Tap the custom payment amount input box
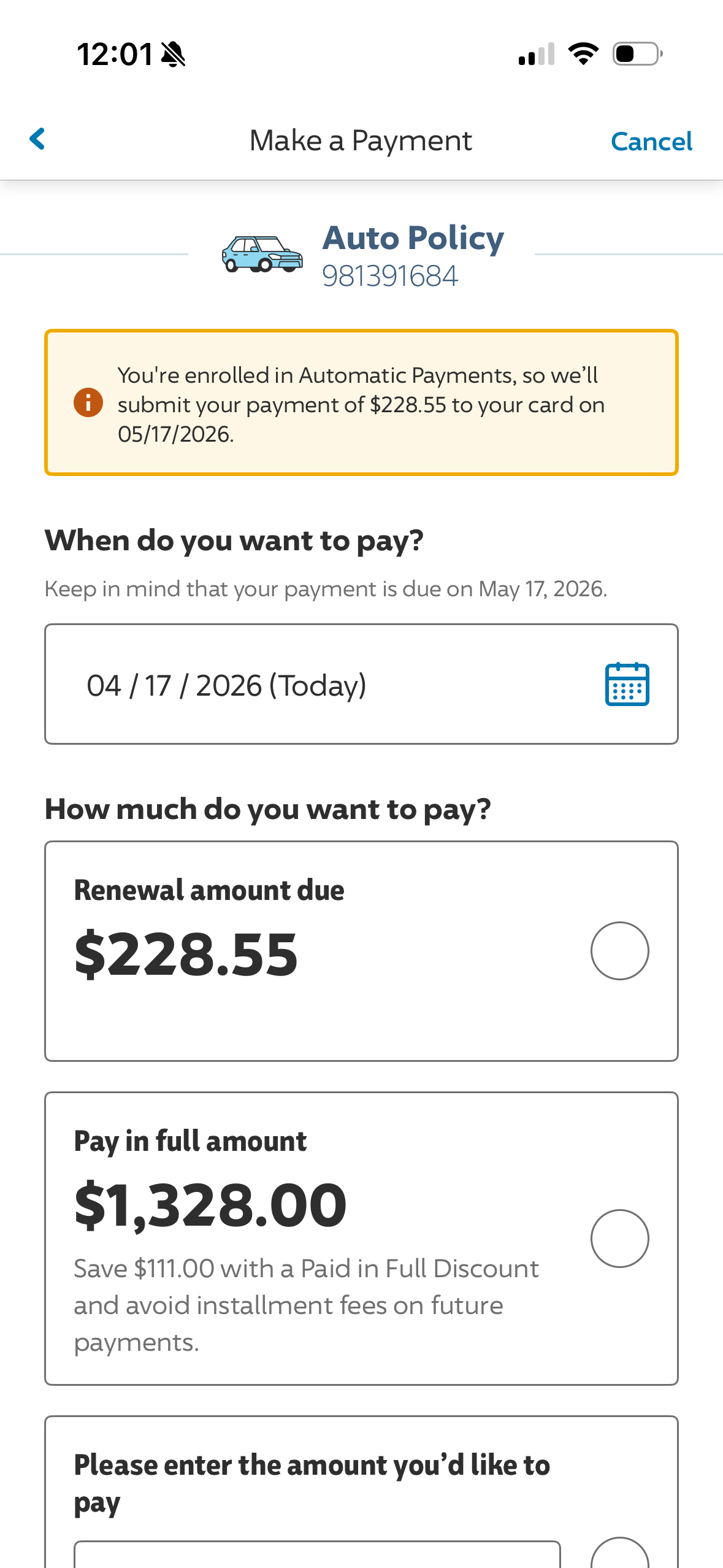This screenshot has height=1568, width=723. pos(317,1555)
